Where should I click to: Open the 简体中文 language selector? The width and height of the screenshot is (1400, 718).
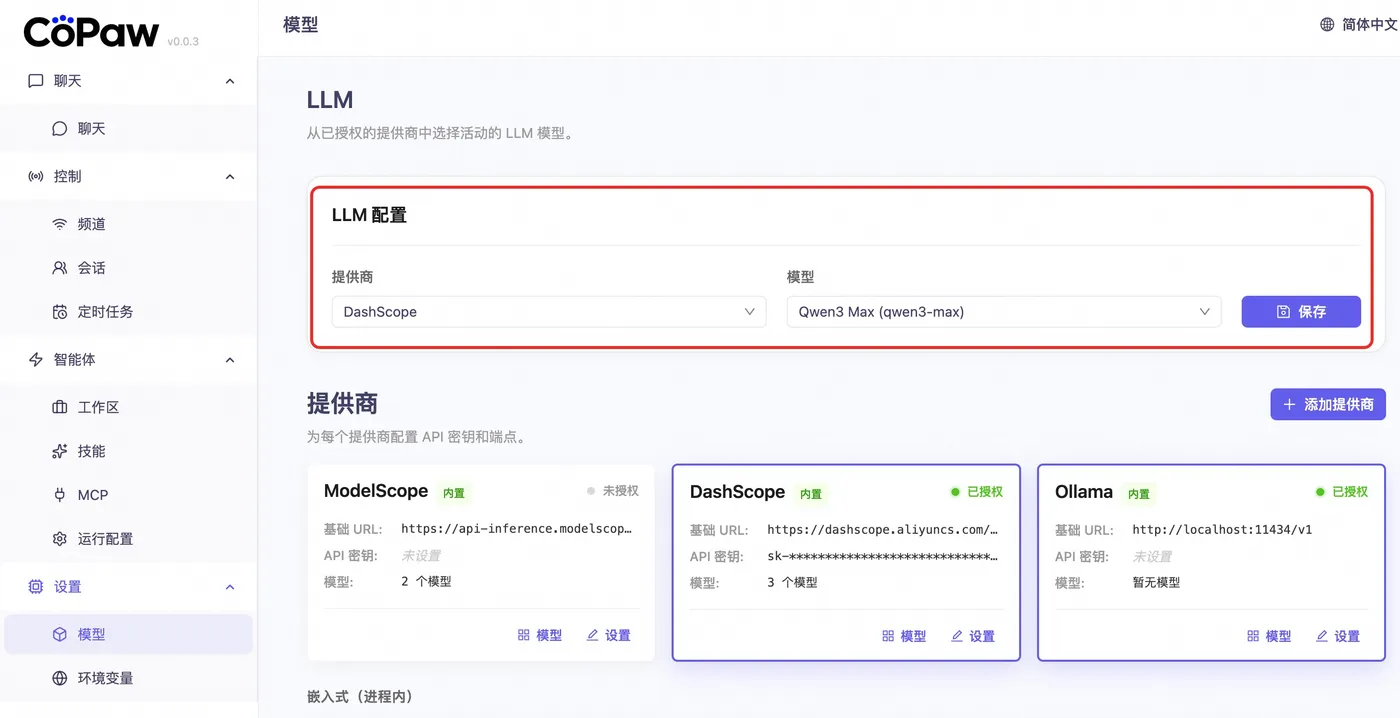click(x=1358, y=24)
